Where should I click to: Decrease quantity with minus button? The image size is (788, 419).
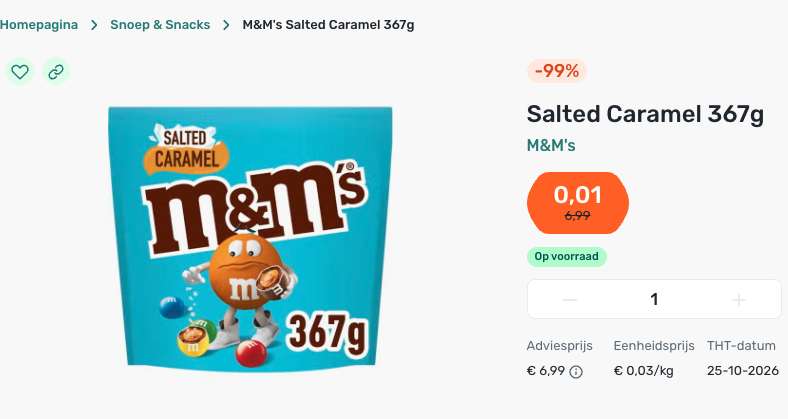[x=569, y=300]
